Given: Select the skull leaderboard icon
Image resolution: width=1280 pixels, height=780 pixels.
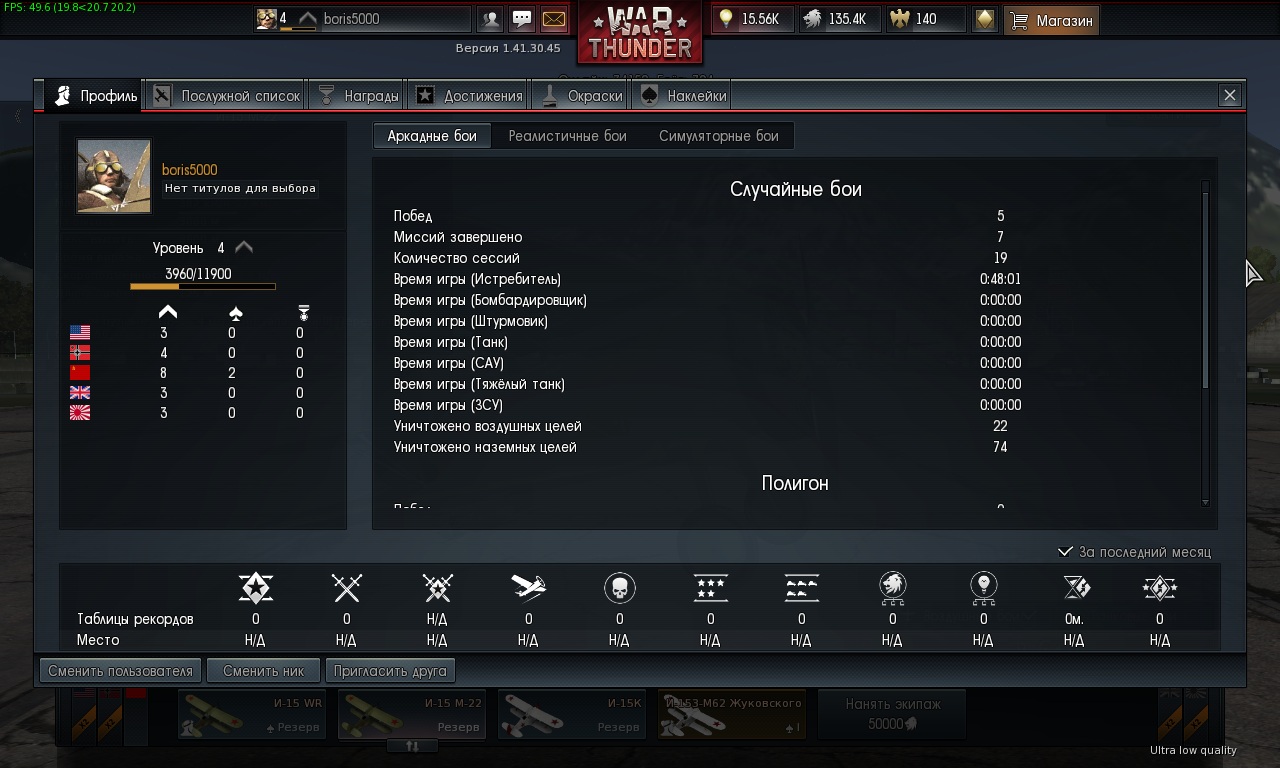Looking at the screenshot, I should click(620, 588).
